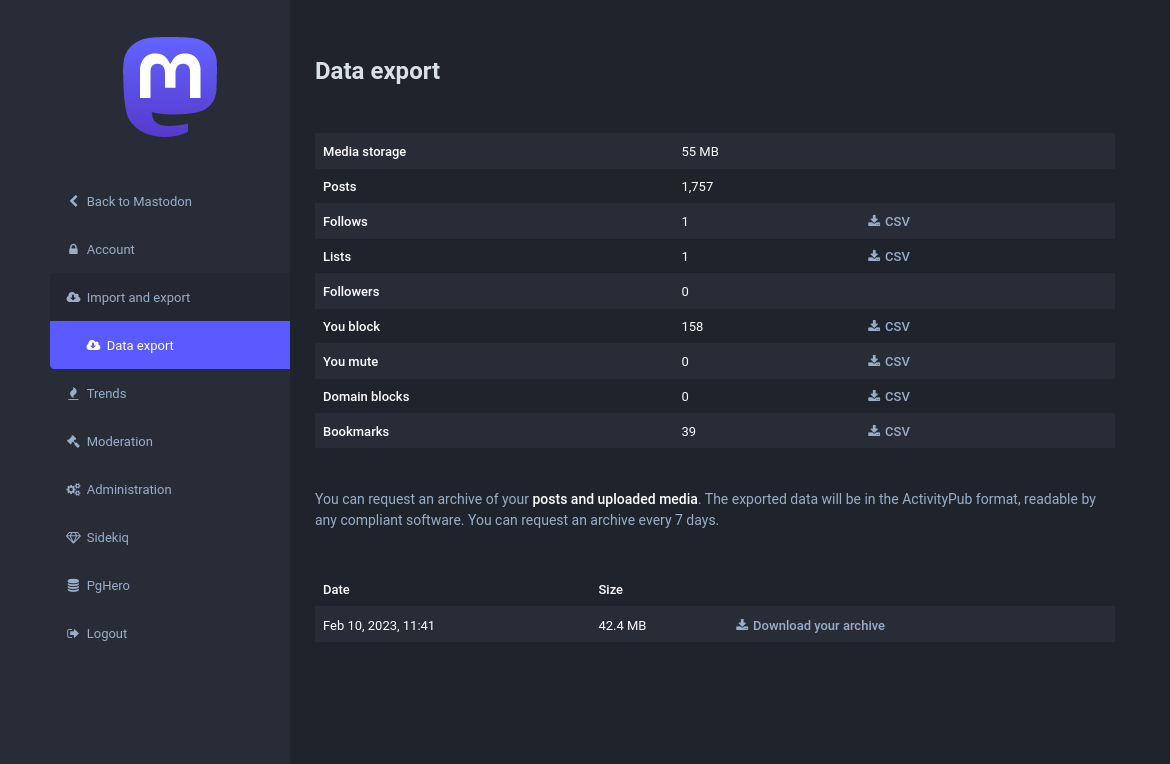Download the Lists CSV
The height and width of the screenshot is (764, 1170).
[x=889, y=257]
